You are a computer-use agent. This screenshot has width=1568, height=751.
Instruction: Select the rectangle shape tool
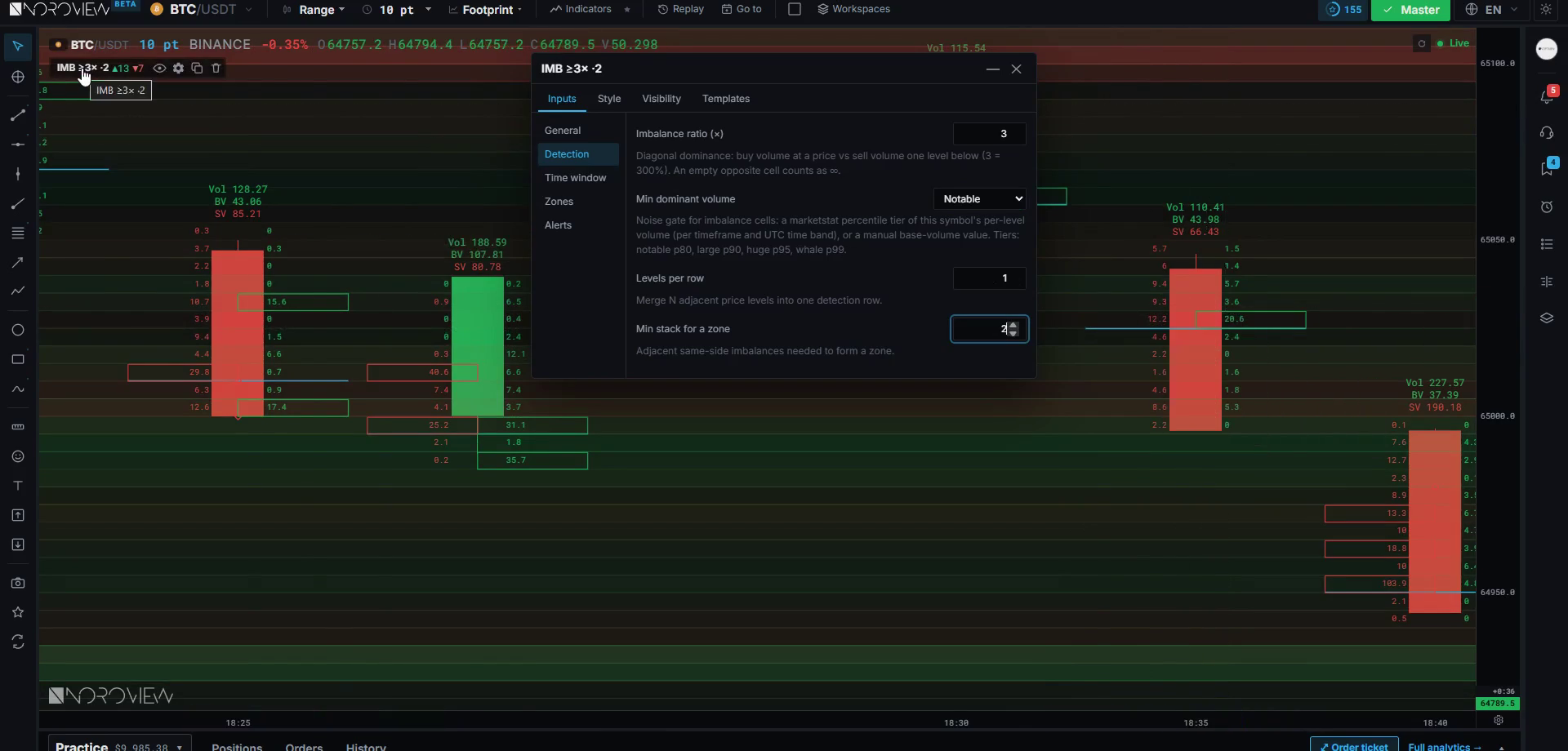(x=18, y=359)
